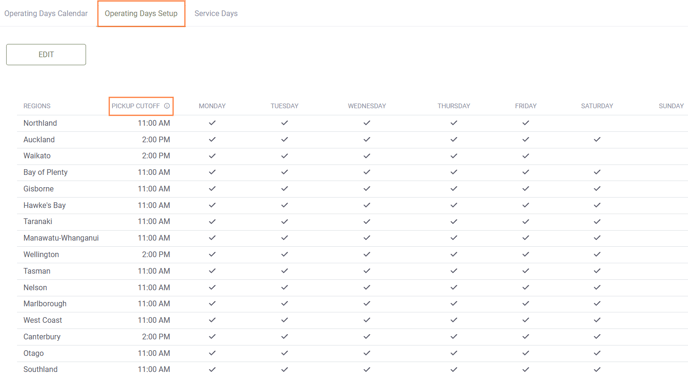Click Auckland Saturday checkmark
The width and height of the screenshot is (688, 380).
click(x=597, y=140)
